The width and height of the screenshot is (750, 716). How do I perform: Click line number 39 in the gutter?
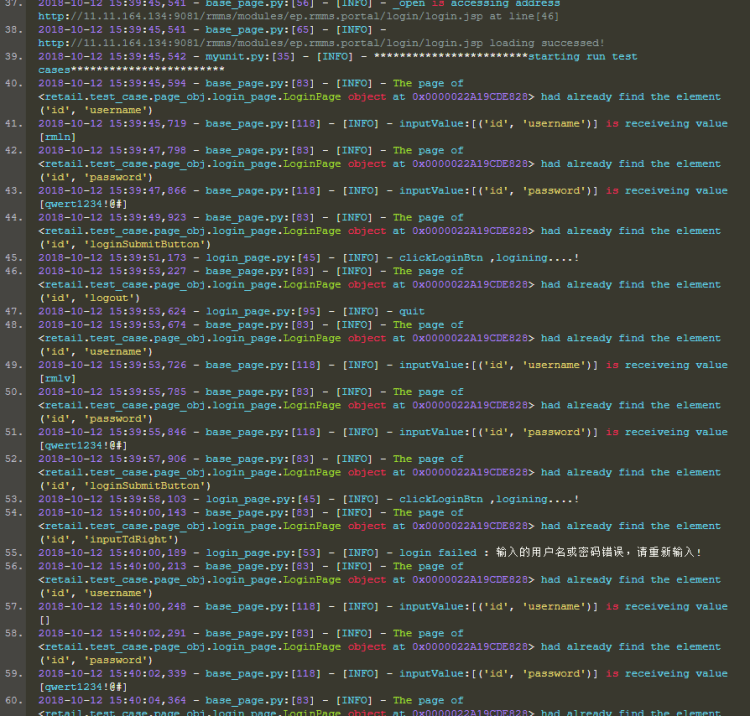(13, 56)
